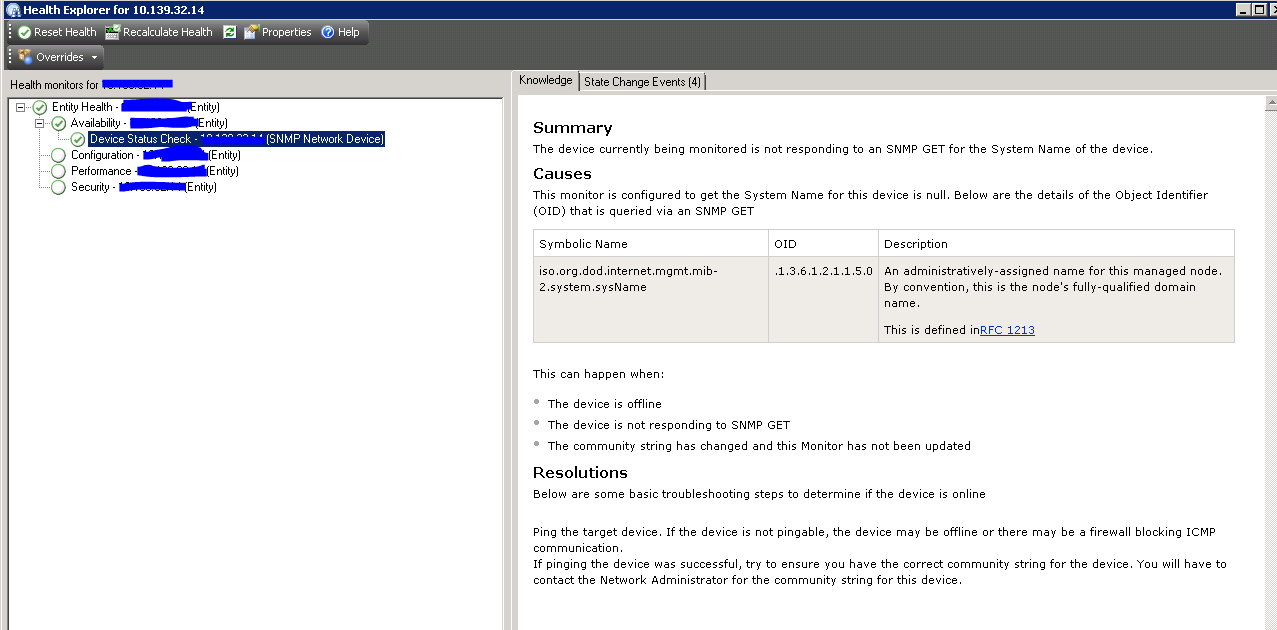Screen dimensions: 1277x630
Task: Open Help from the toolbar
Action: tap(340, 32)
